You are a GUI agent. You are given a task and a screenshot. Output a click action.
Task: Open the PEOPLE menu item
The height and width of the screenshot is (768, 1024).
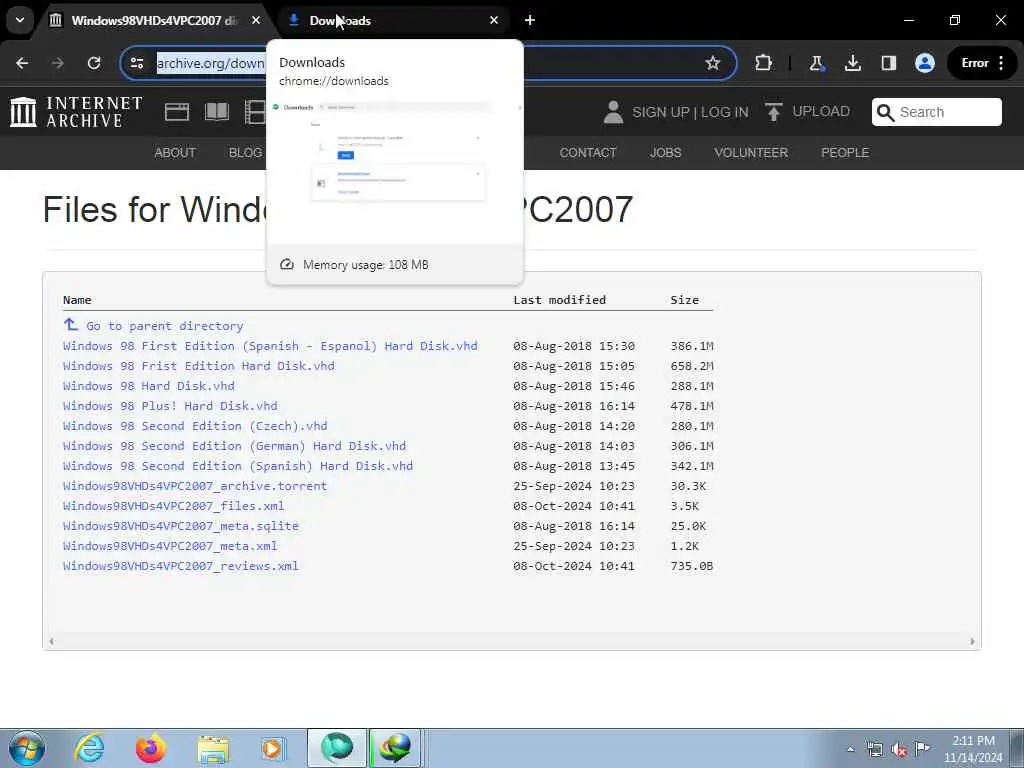(845, 152)
